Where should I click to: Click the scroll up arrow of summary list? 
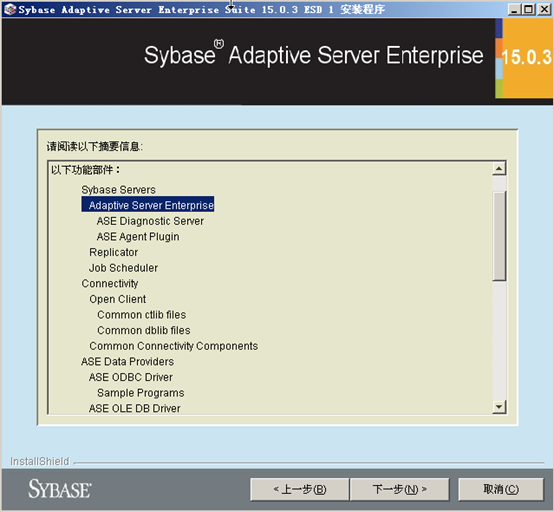[x=499, y=169]
